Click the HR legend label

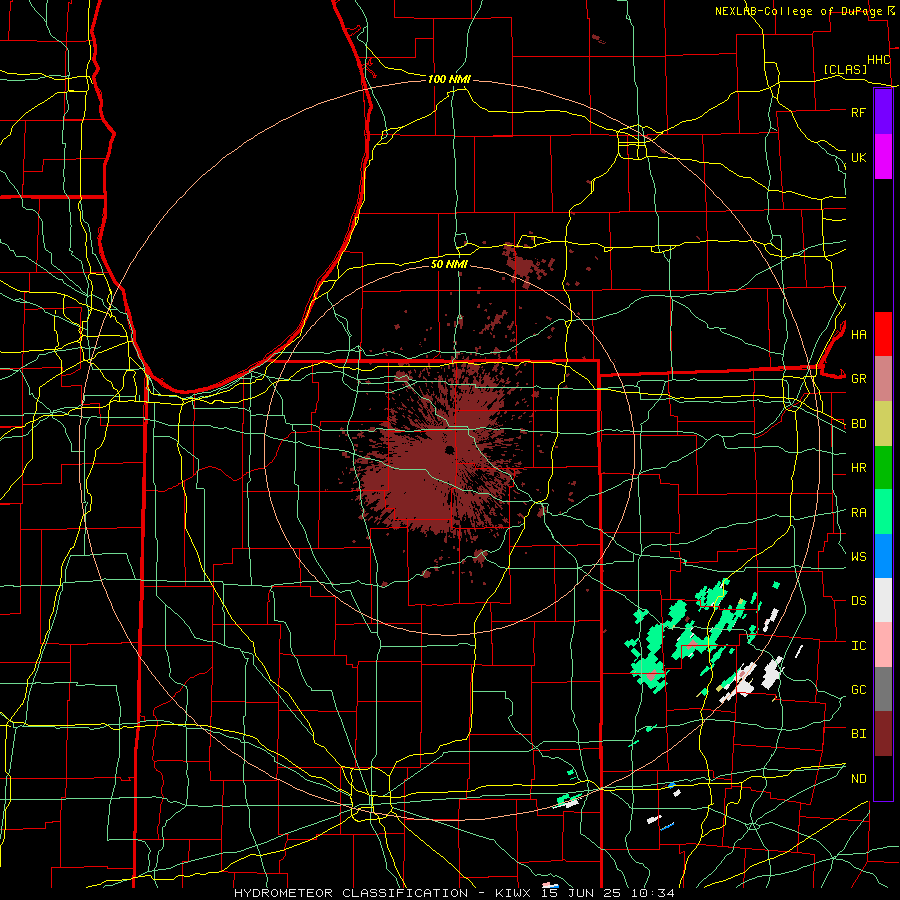click(x=858, y=468)
